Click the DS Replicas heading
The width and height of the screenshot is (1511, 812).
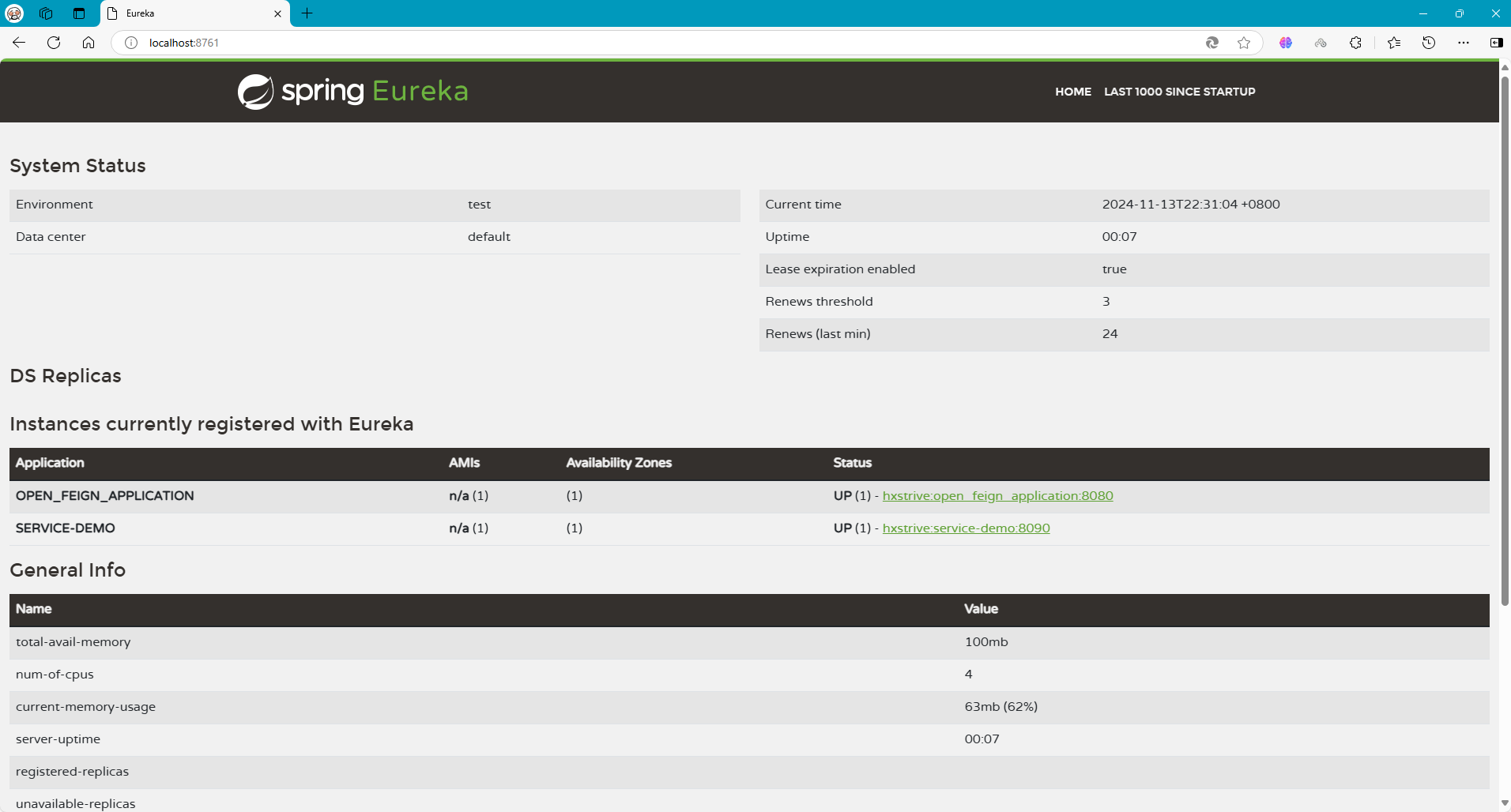(x=66, y=376)
